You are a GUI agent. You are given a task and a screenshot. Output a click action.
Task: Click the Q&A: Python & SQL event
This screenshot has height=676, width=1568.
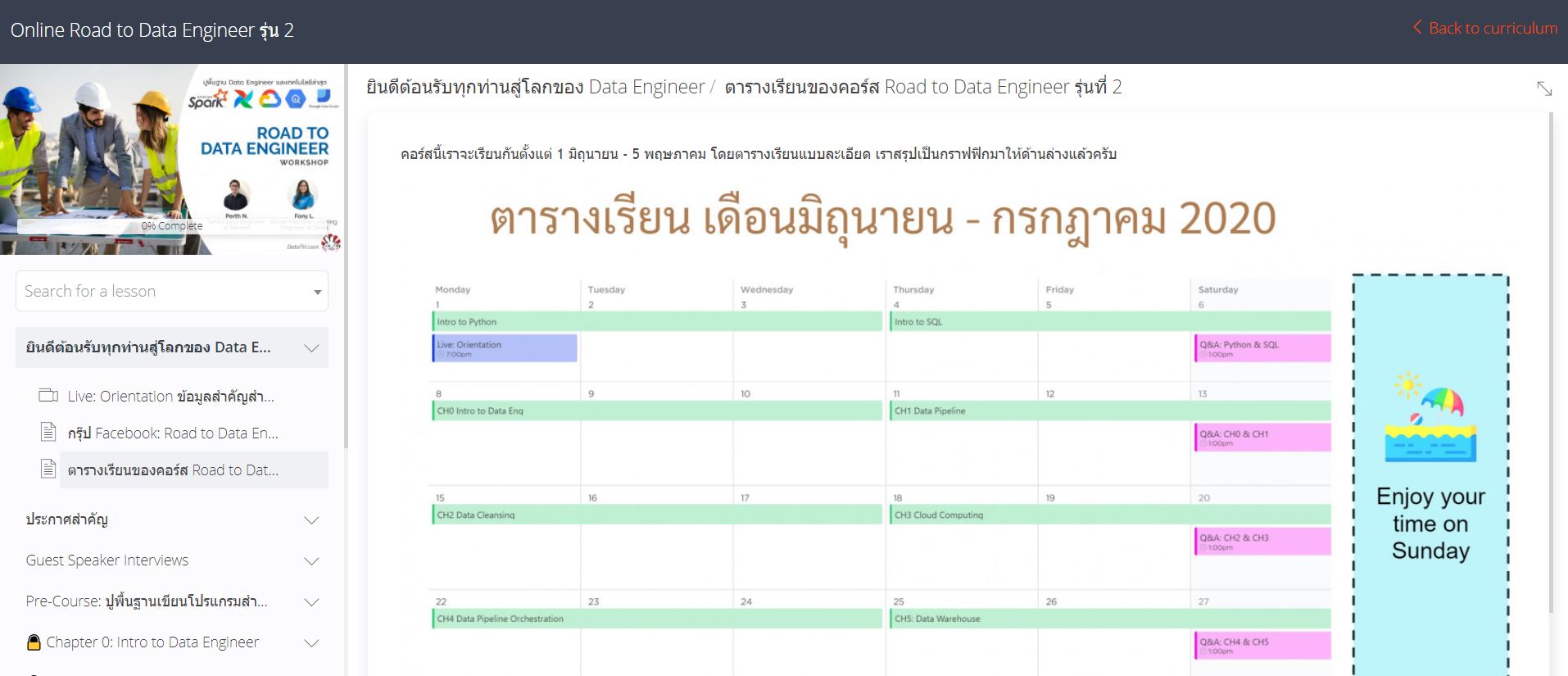pyautogui.click(x=1262, y=348)
